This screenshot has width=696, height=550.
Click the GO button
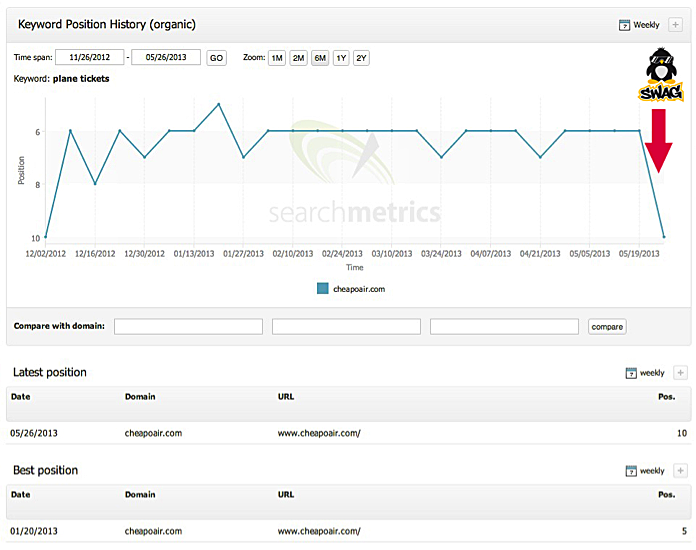pyautogui.click(x=216, y=58)
